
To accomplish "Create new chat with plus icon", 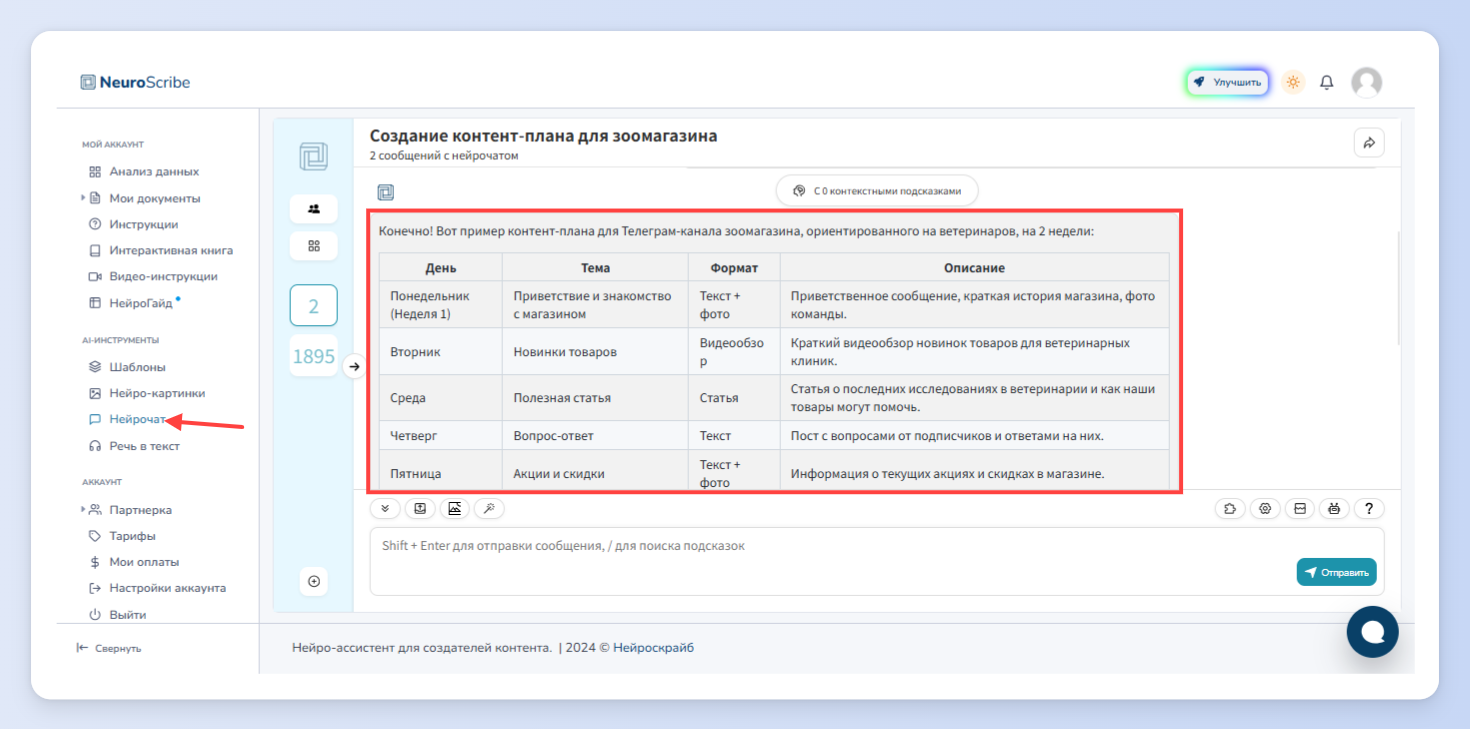I will point(314,581).
